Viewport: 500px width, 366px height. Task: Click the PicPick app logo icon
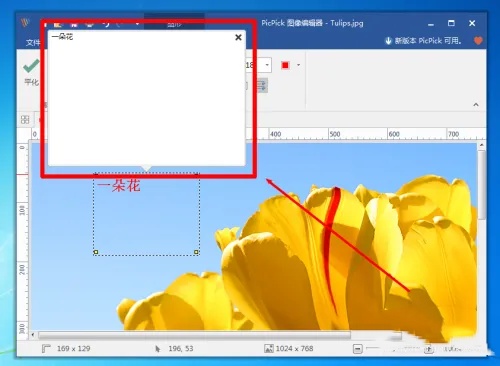pyautogui.click(x=25, y=23)
